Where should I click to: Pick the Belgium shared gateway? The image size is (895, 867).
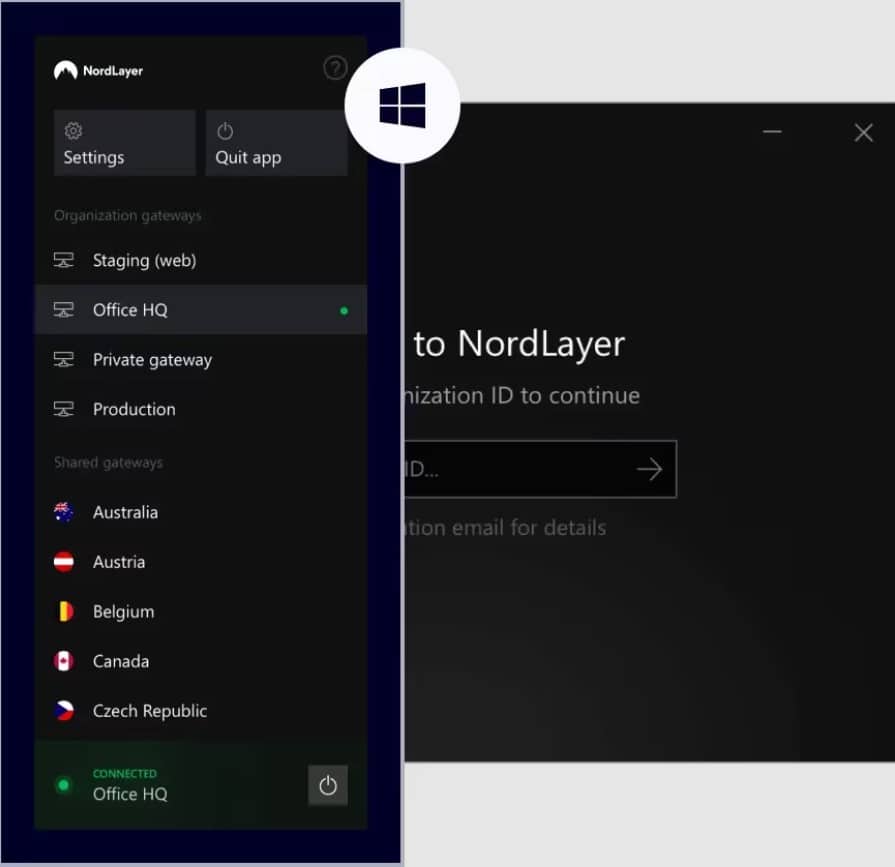pyautogui.click(x=201, y=611)
